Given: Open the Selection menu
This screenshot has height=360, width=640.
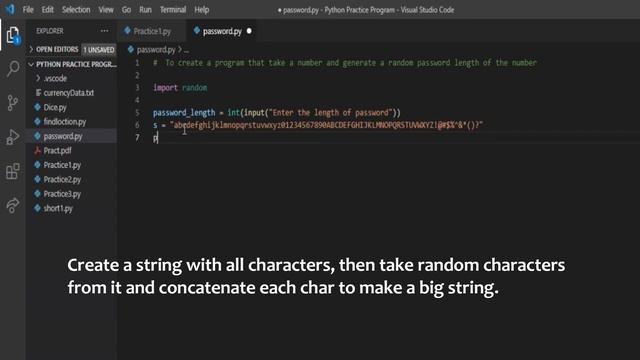Looking at the screenshot, I should [76, 9].
